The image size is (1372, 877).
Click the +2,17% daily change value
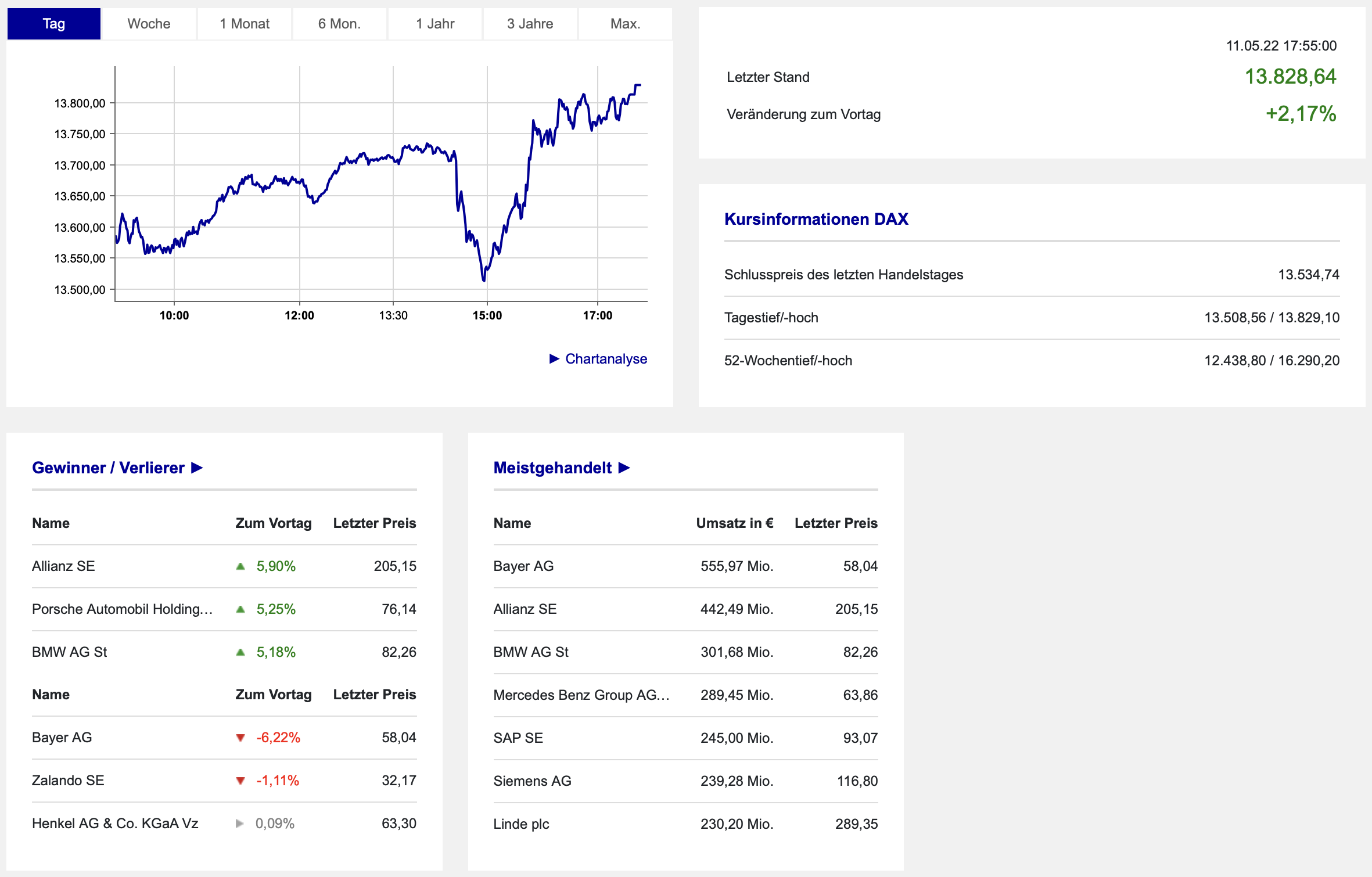click(1301, 114)
